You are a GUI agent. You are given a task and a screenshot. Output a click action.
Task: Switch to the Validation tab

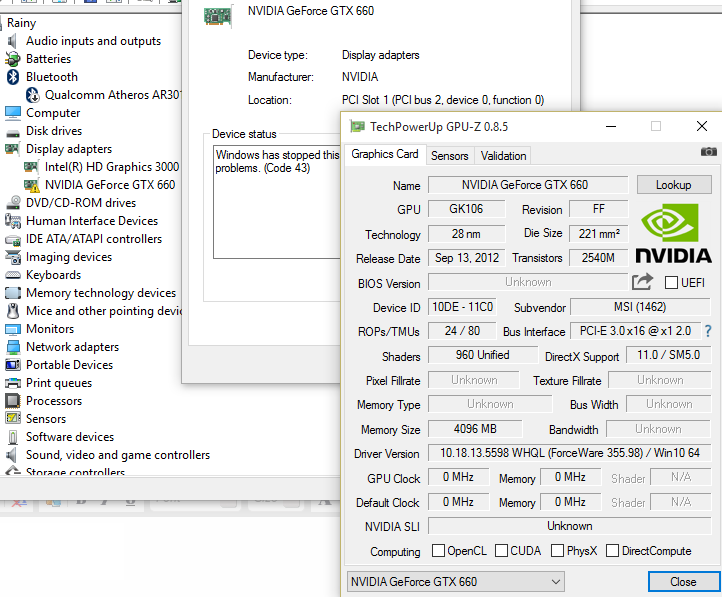pos(503,156)
